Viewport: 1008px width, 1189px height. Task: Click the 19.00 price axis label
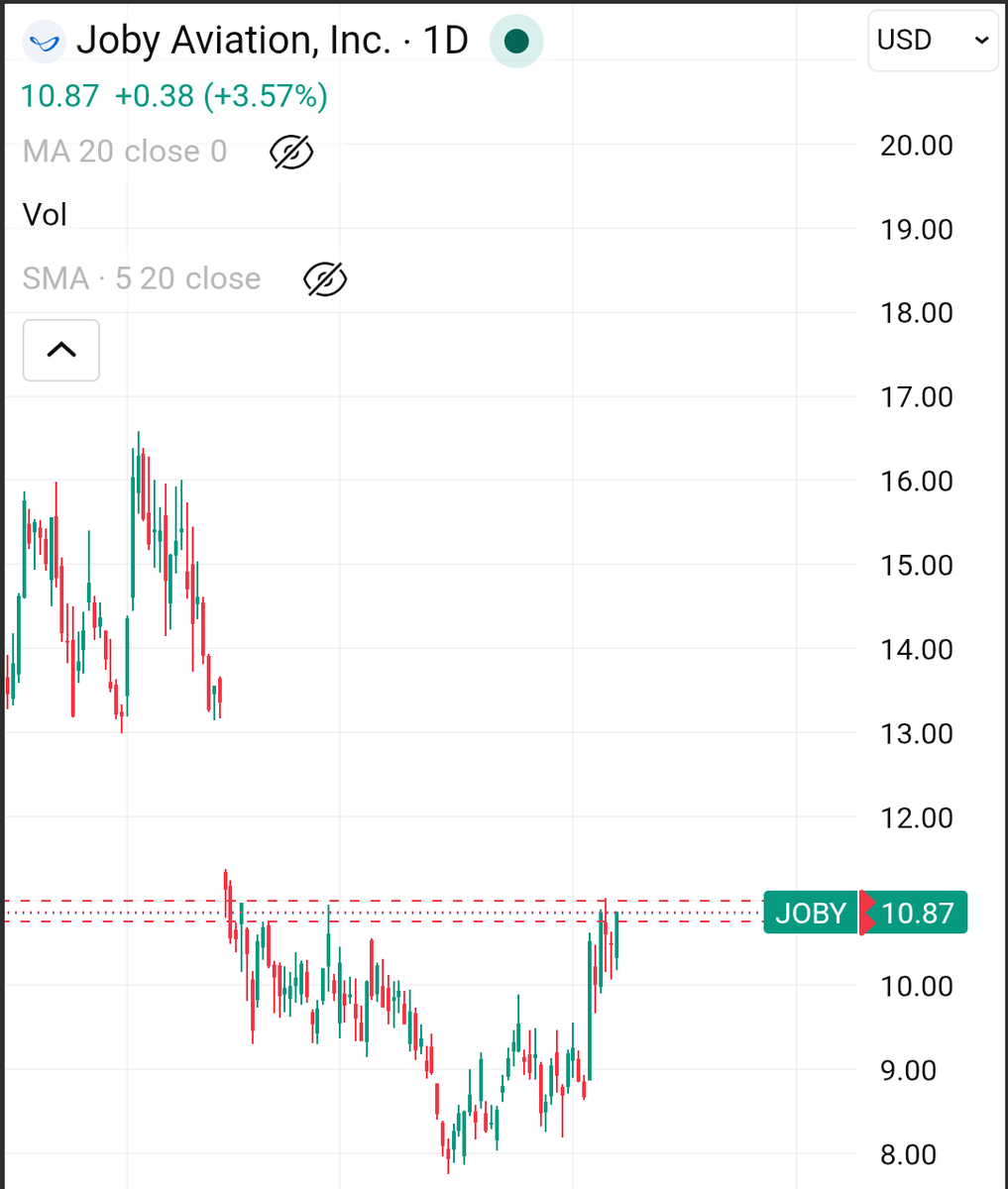[x=917, y=230]
